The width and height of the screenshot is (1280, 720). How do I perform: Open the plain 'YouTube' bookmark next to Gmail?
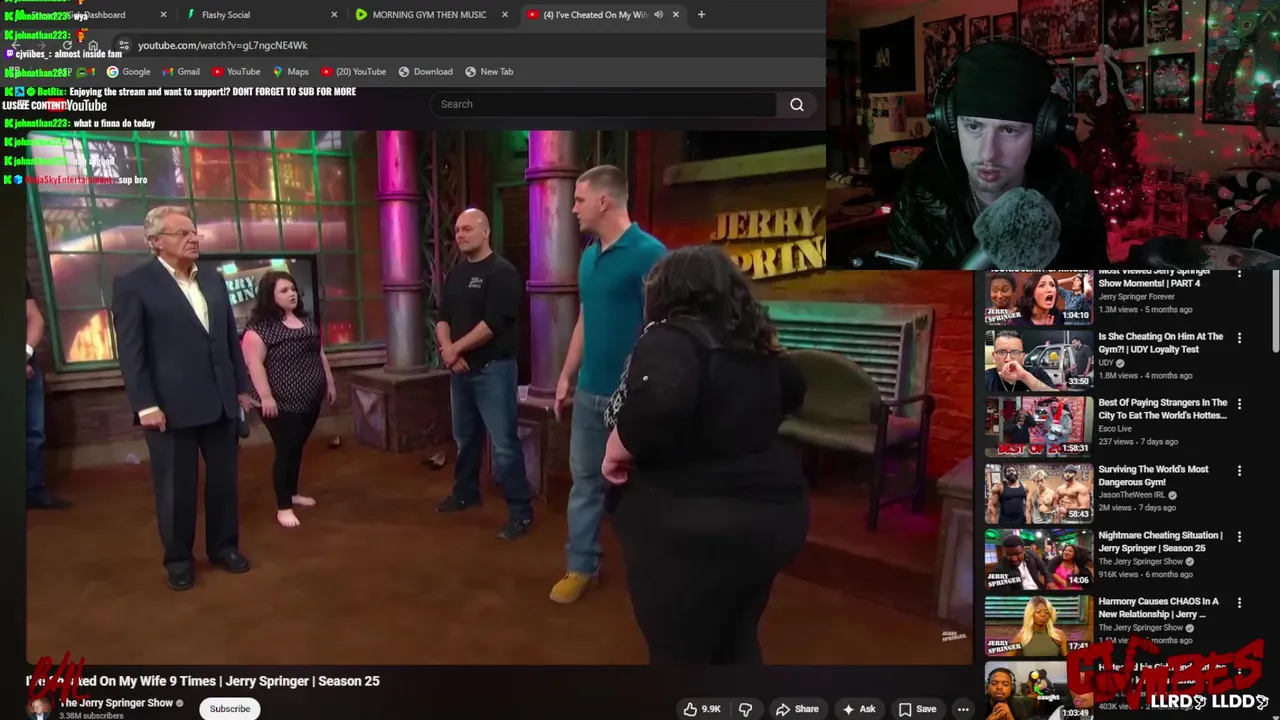(x=236, y=72)
